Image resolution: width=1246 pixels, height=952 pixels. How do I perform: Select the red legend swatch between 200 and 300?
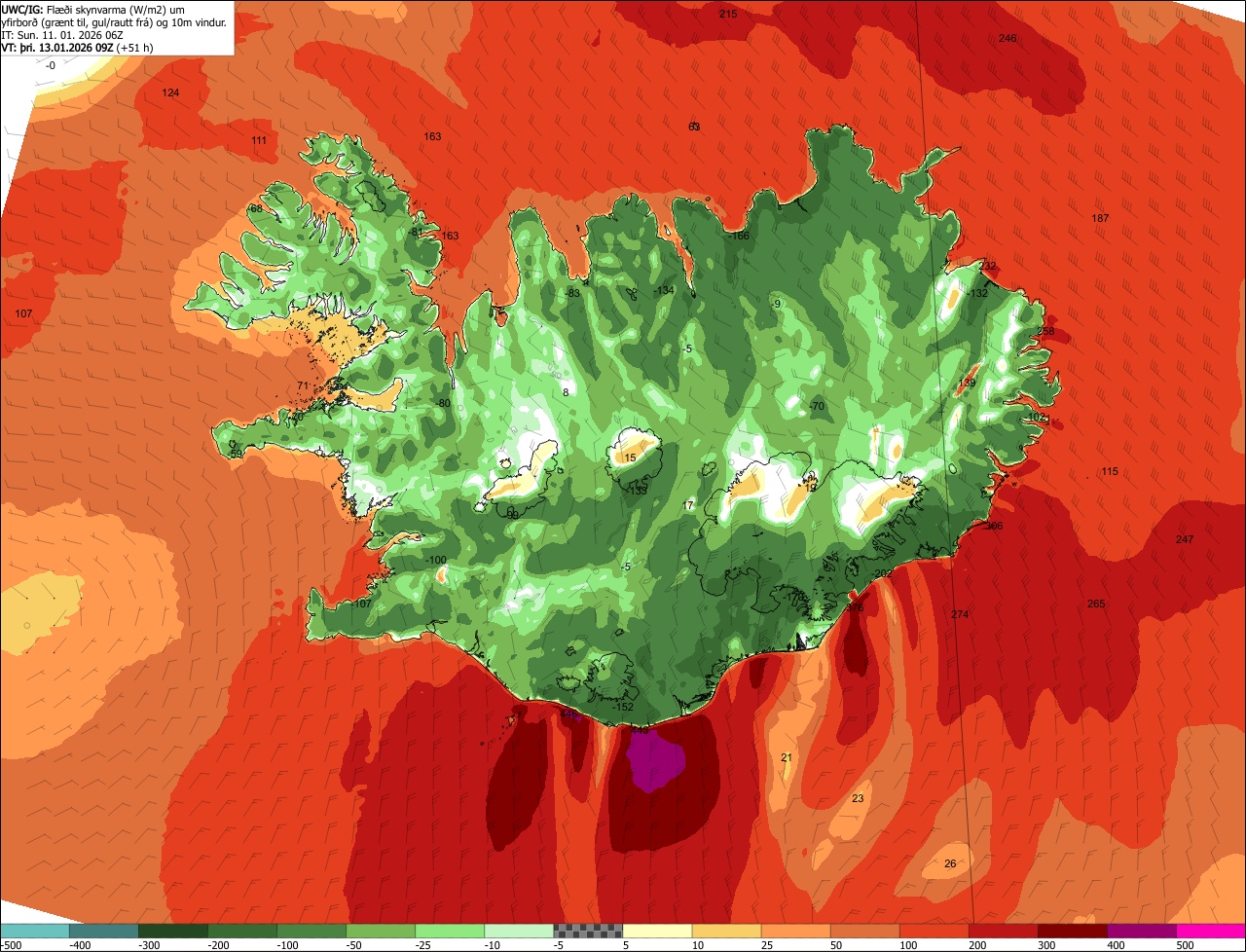point(1003,931)
